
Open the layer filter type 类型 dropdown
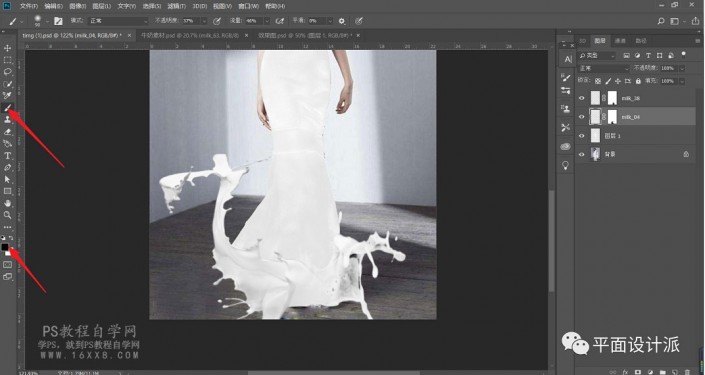[x=597, y=56]
